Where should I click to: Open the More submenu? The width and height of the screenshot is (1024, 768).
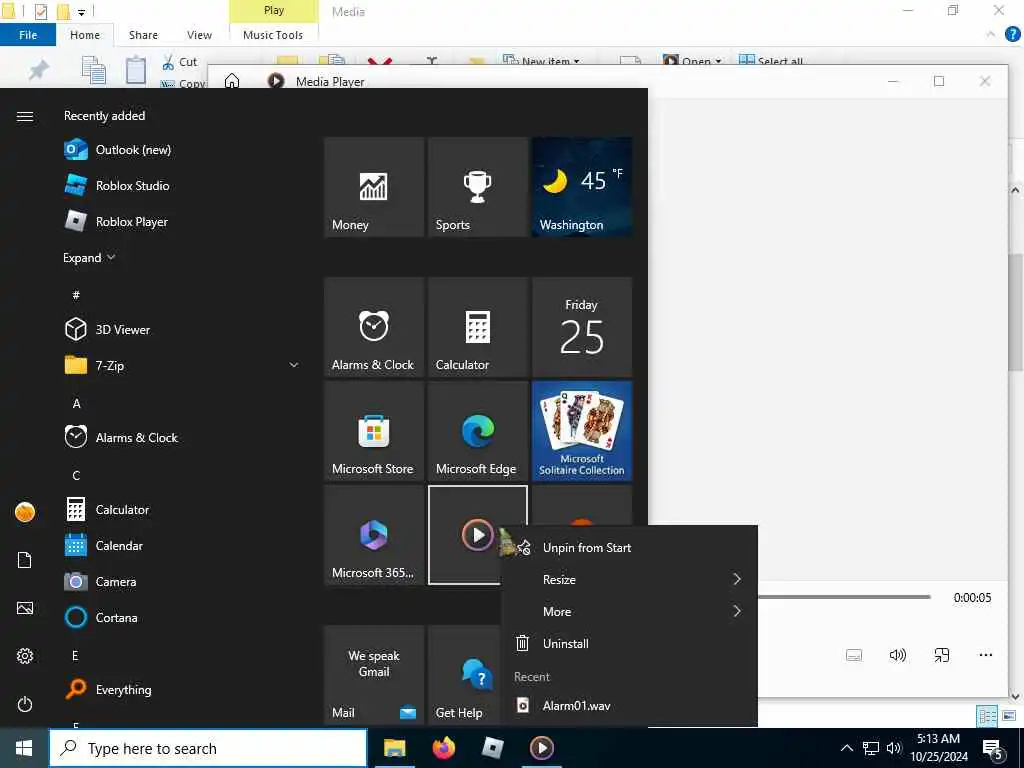point(629,611)
